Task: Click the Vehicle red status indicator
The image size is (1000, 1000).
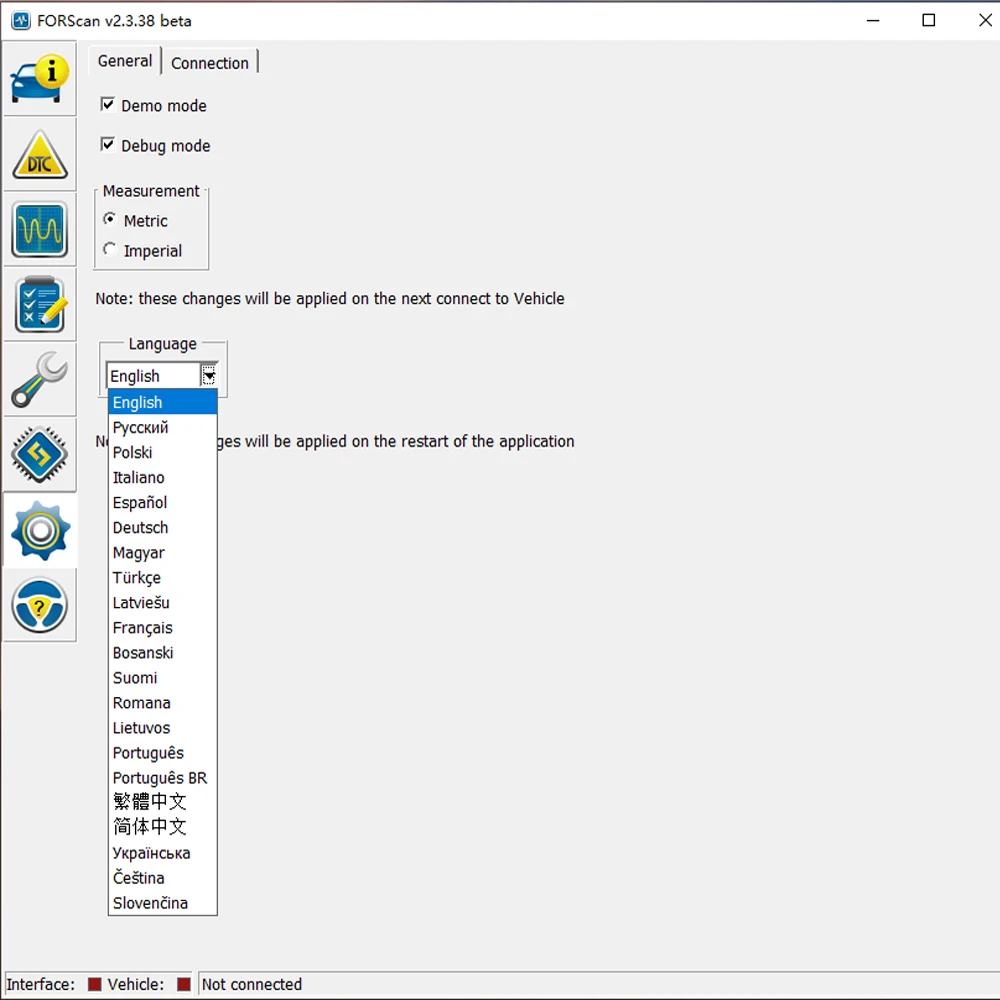Action: 184,984
